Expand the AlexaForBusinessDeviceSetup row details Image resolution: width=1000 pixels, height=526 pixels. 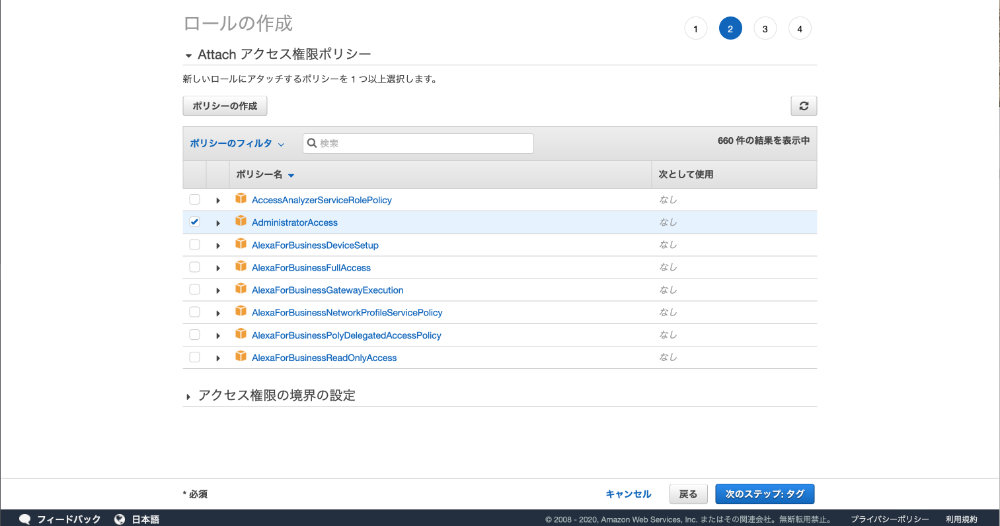click(x=218, y=245)
